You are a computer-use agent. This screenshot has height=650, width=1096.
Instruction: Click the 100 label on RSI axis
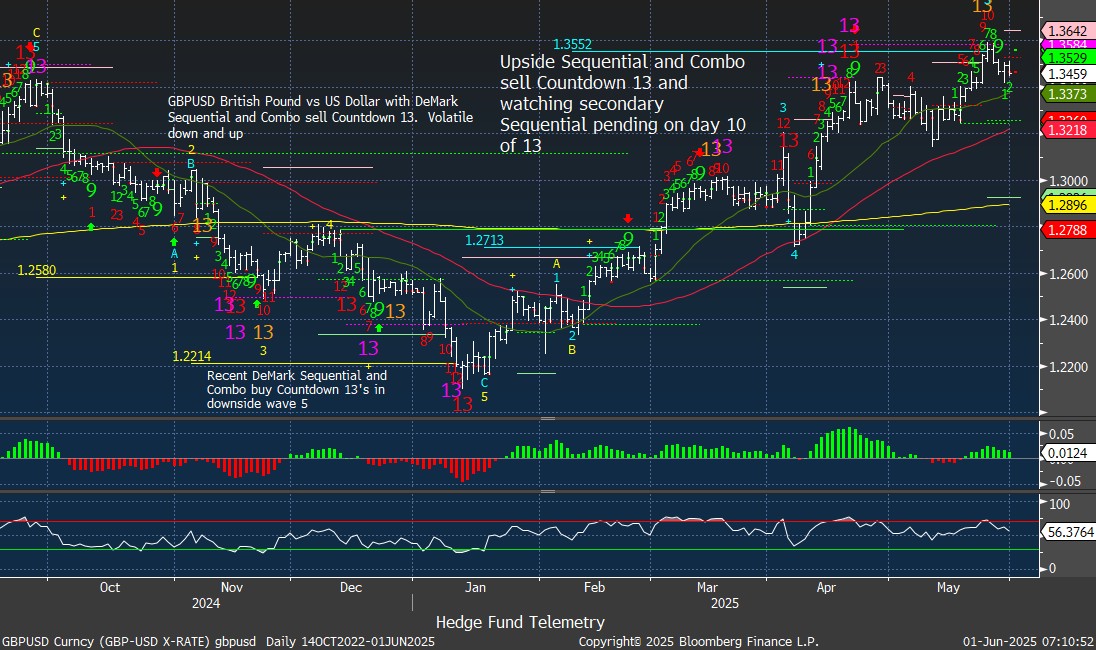click(1060, 504)
